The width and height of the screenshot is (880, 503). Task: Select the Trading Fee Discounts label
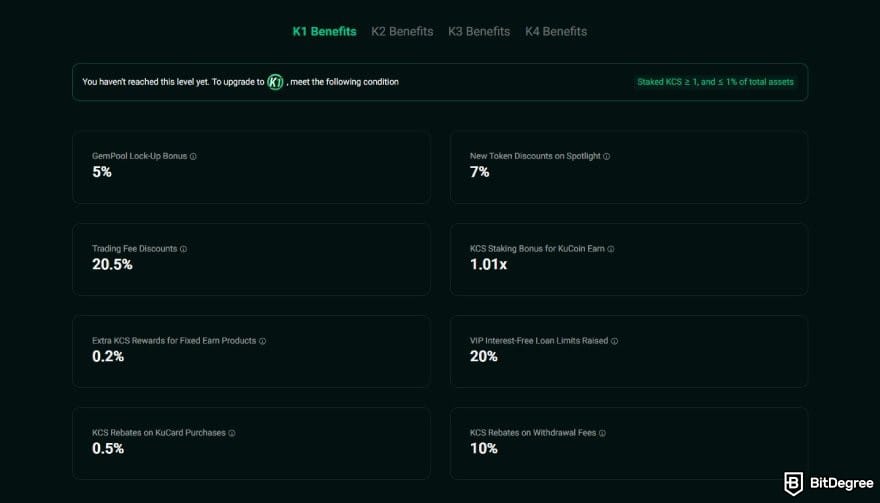[135, 248]
